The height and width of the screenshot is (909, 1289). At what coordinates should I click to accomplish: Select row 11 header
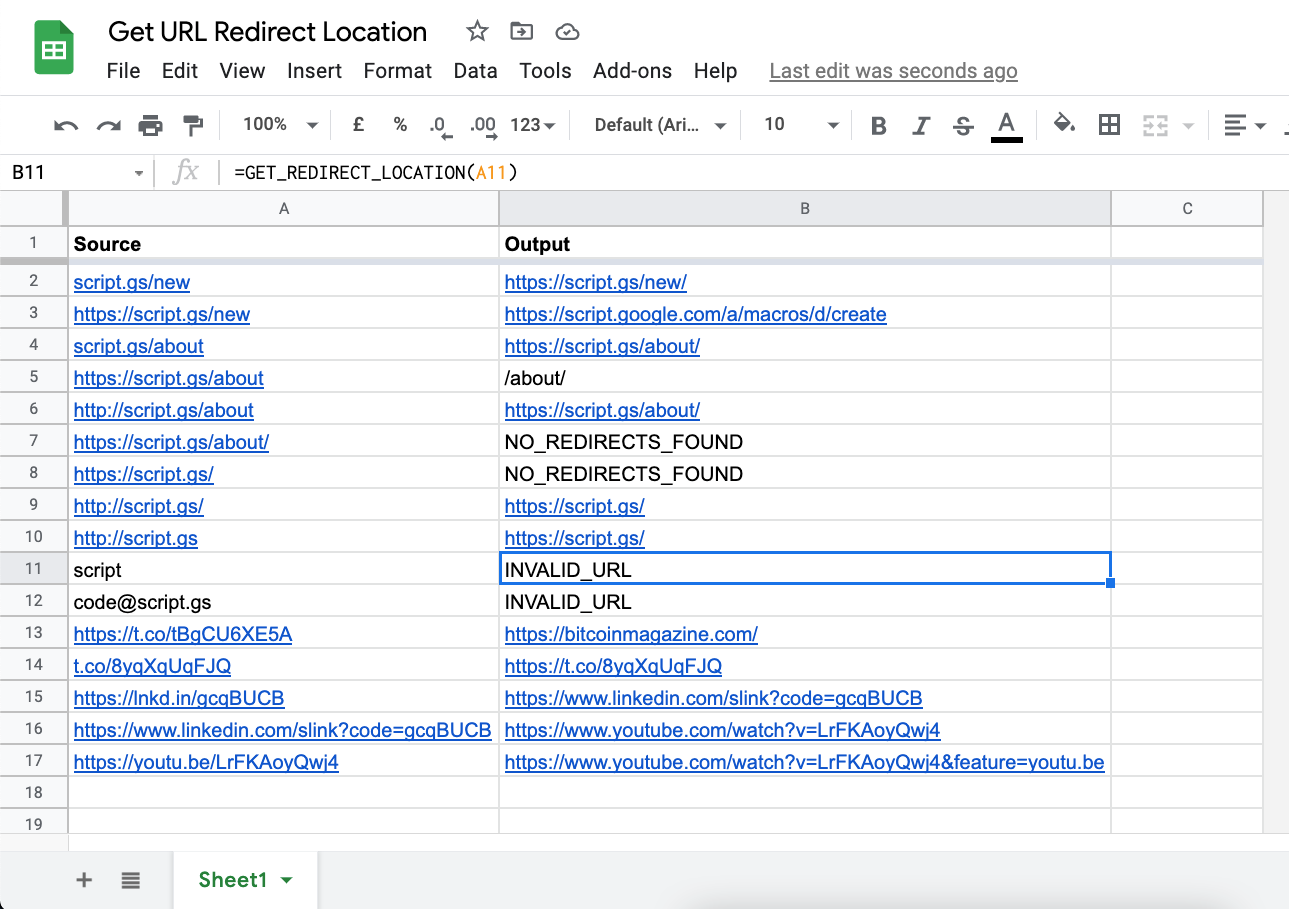pyautogui.click(x=34, y=569)
